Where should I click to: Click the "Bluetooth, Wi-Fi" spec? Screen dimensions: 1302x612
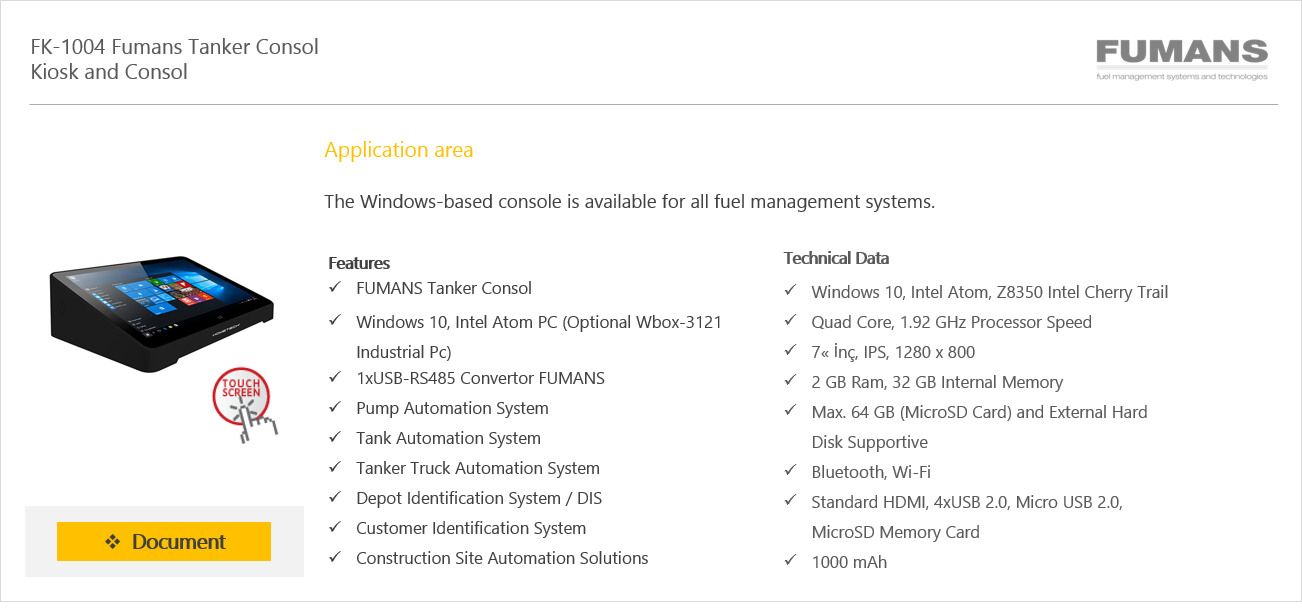(871, 472)
